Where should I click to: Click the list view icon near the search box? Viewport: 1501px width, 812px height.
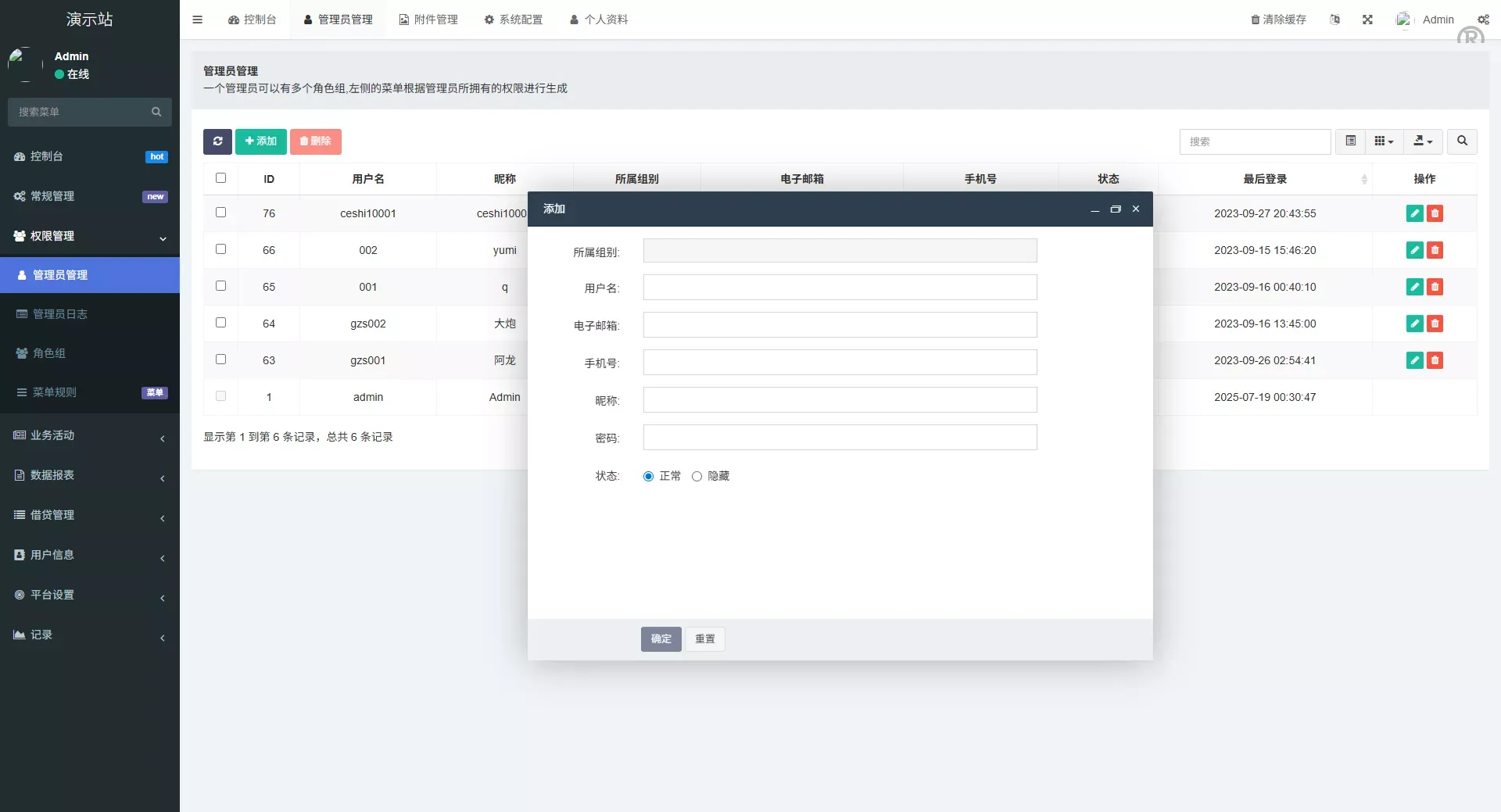(1350, 141)
